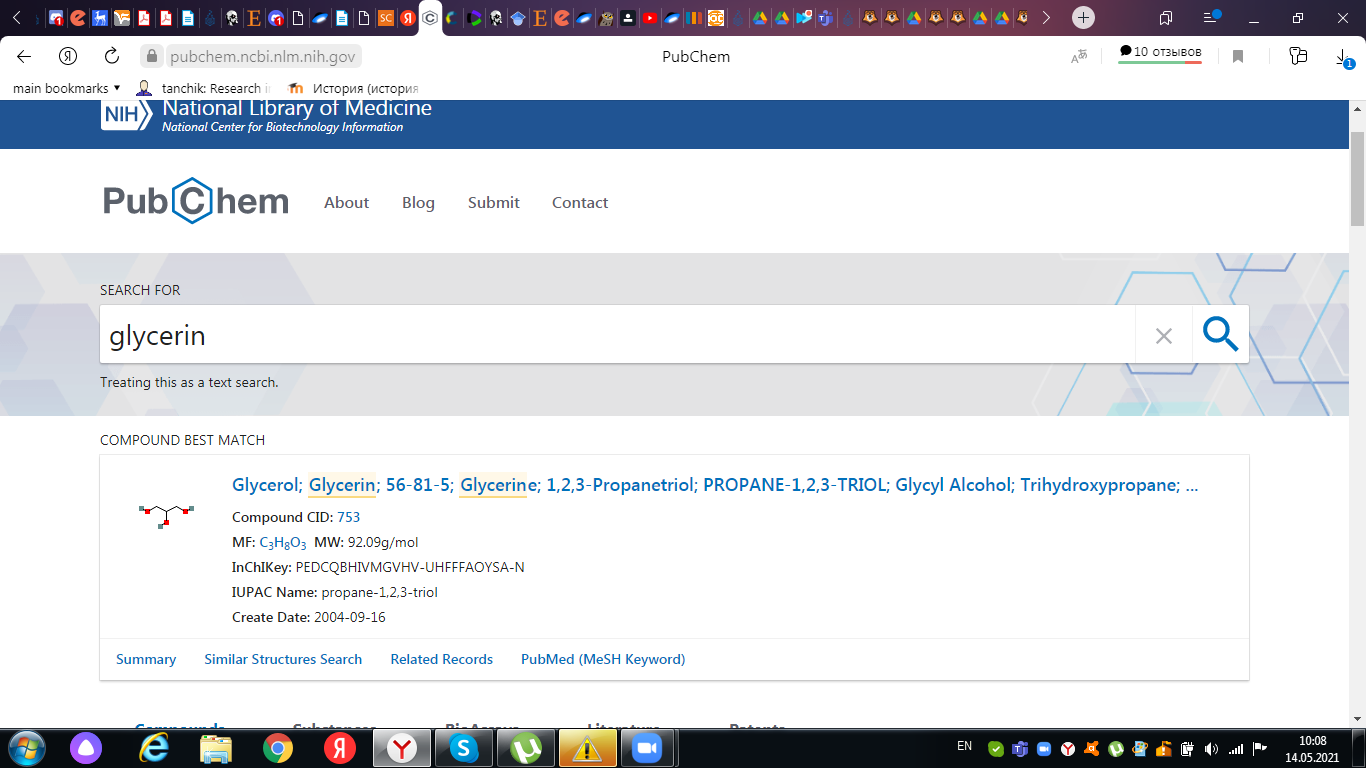Bookmark this page with the bookmark icon
This screenshot has width=1366, height=768.
[x=1238, y=57]
